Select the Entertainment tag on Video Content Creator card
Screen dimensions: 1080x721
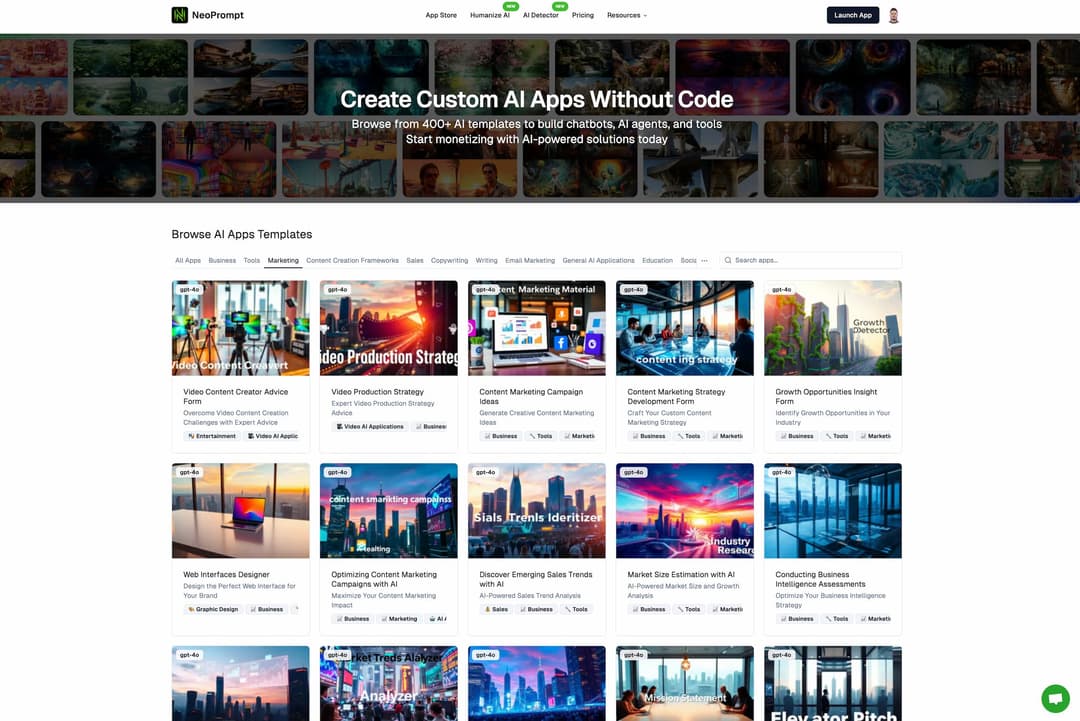212,436
